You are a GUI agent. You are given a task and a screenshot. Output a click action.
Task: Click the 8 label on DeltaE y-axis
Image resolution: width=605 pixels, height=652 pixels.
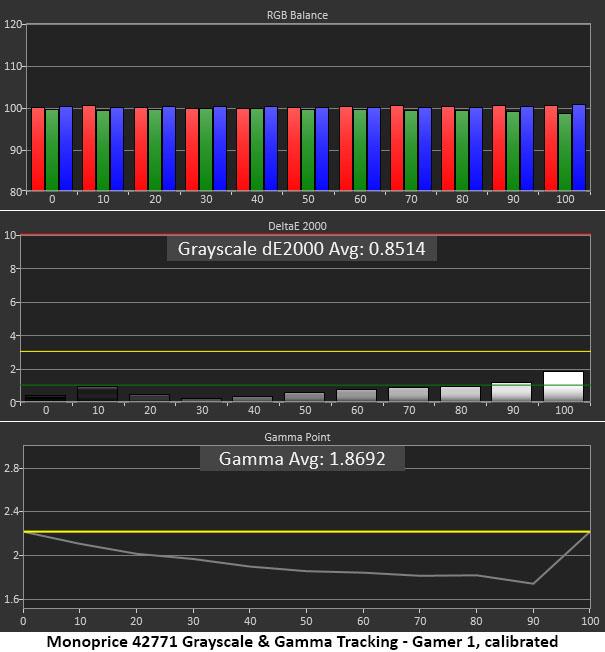click(x=13, y=269)
